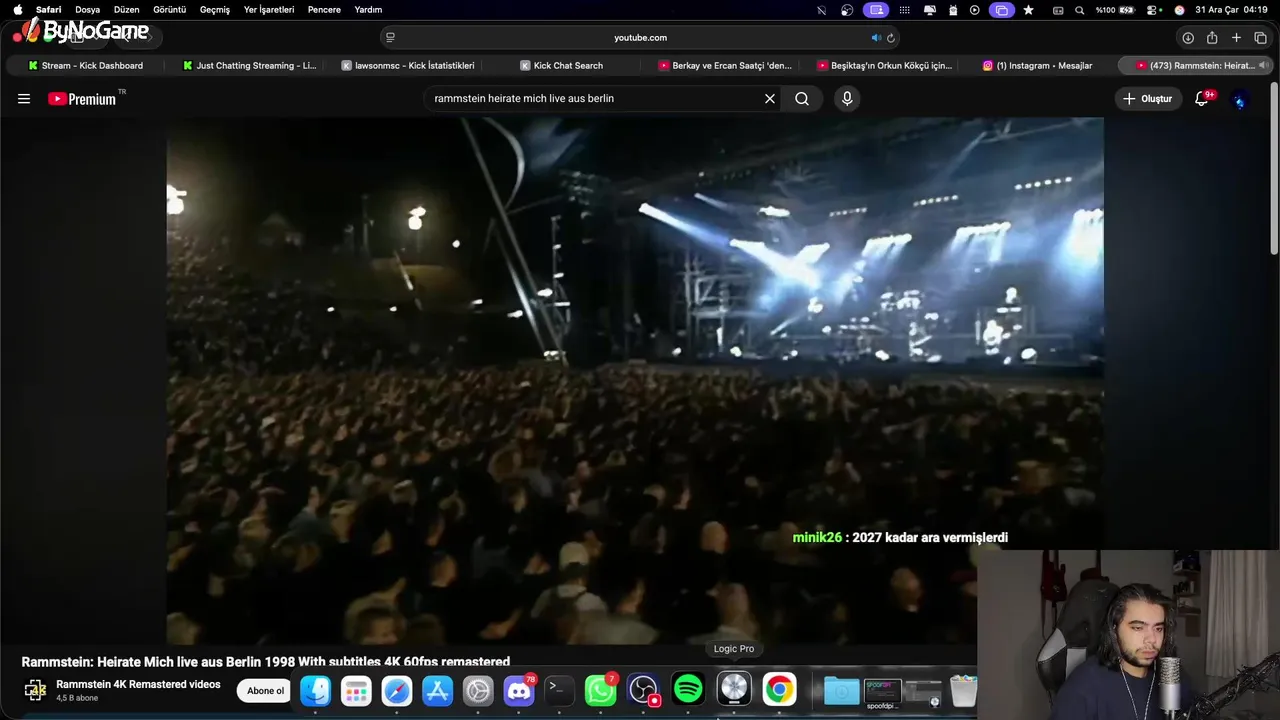The image size is (1280, 720).
Task: Open Safari downloads list
Action: click(x=1188, y=38)
